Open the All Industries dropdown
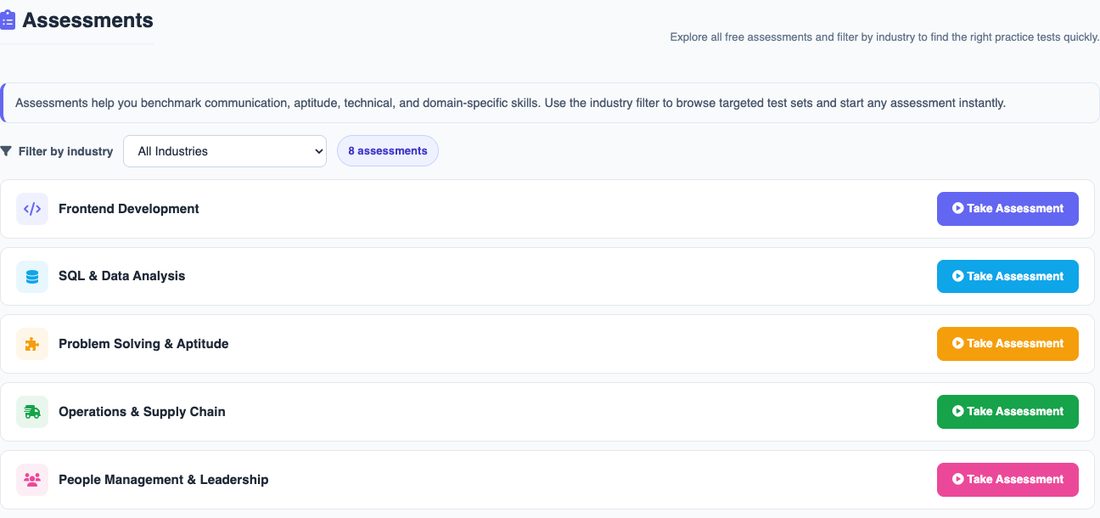 (x=224, y=151)
